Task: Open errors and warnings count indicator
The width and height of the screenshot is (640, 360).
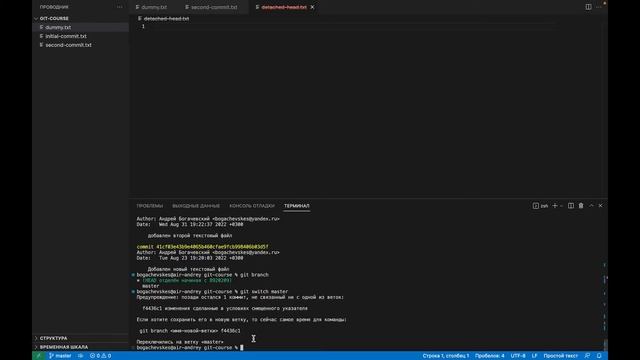Action: click(x=100, y=356)
